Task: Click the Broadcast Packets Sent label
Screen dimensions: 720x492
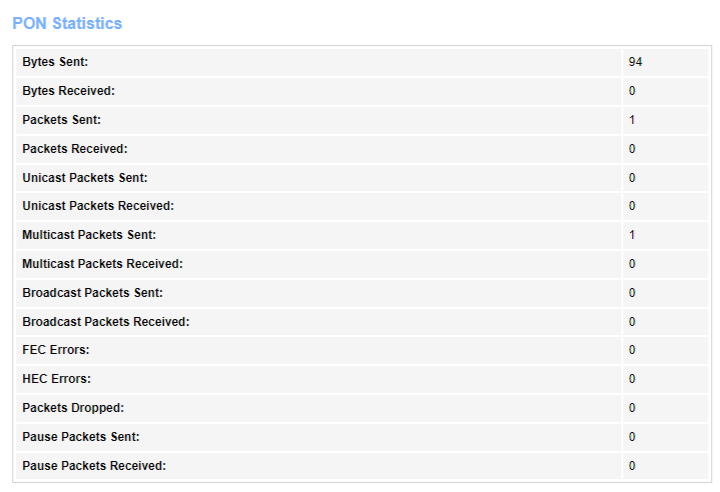Action: tap(92, 293)
